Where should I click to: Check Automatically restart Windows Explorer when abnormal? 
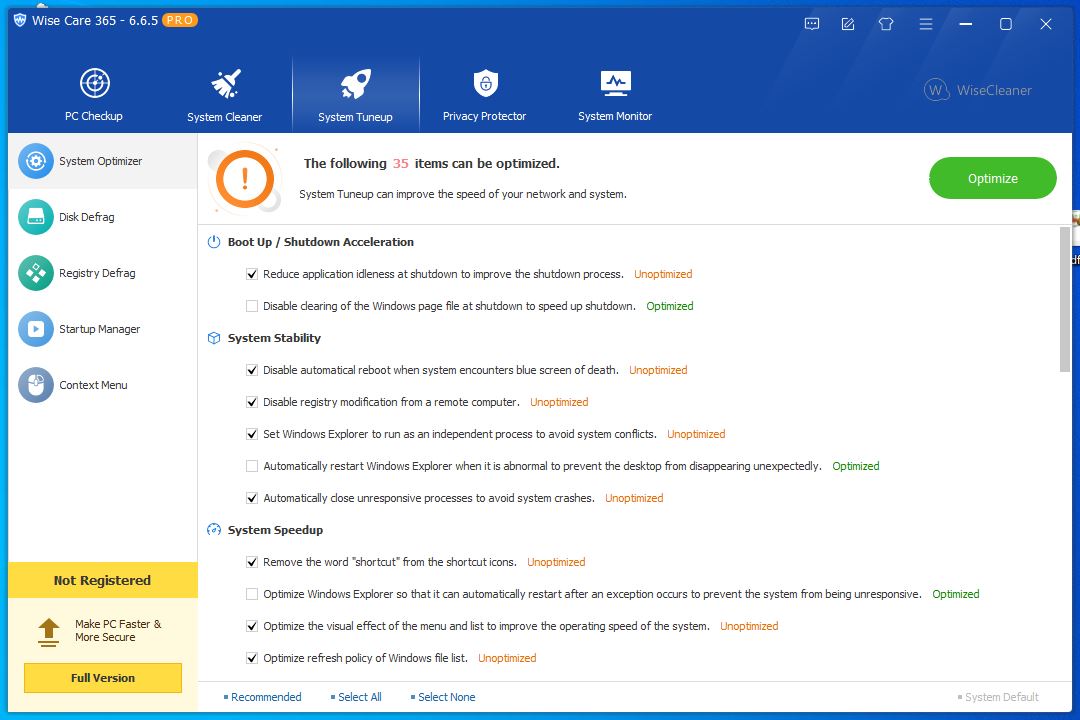[252, 466]
